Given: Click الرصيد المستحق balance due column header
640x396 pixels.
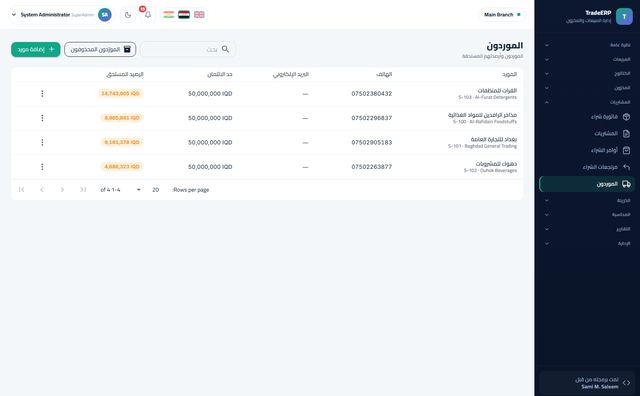Looking at the screenshot, I should 125,74.
